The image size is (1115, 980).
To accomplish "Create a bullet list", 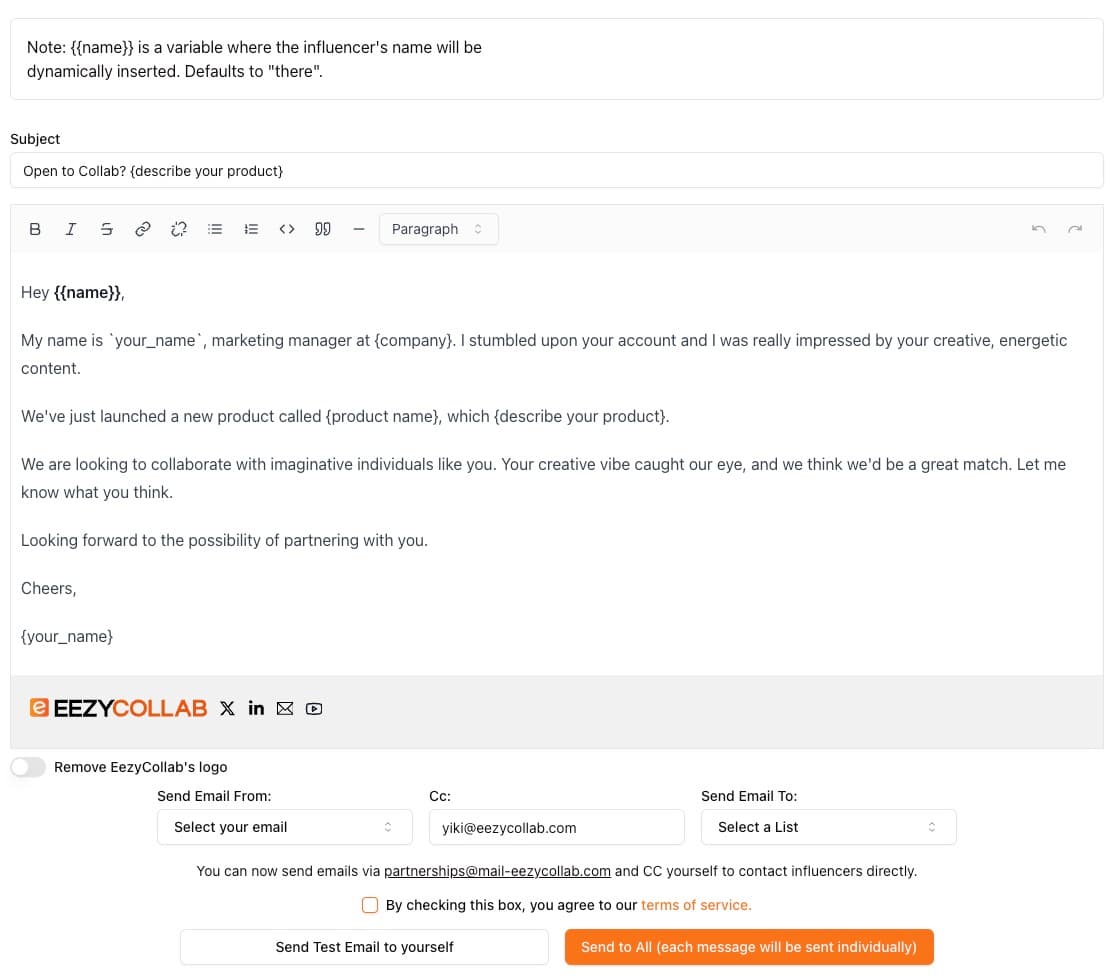I will (x=215, y=229).
